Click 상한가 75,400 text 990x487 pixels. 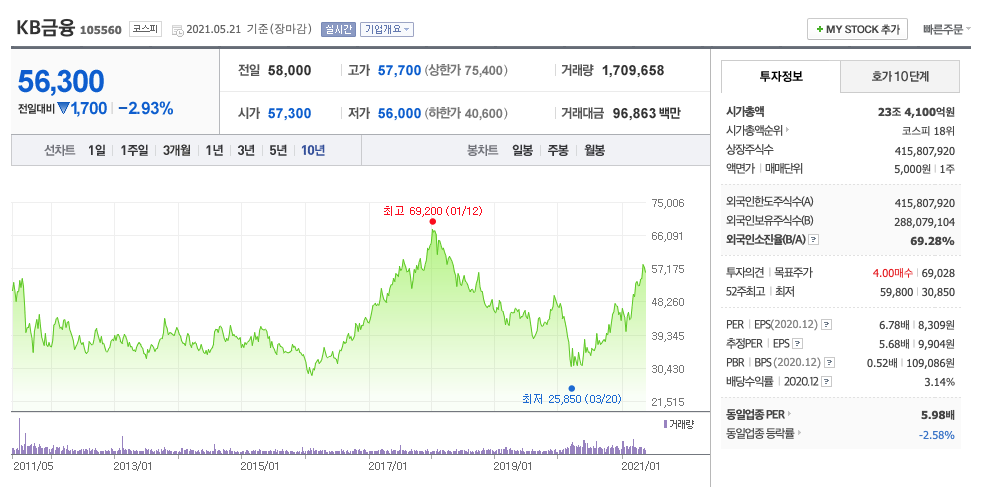pyautogui.click(x=466, y=71)
